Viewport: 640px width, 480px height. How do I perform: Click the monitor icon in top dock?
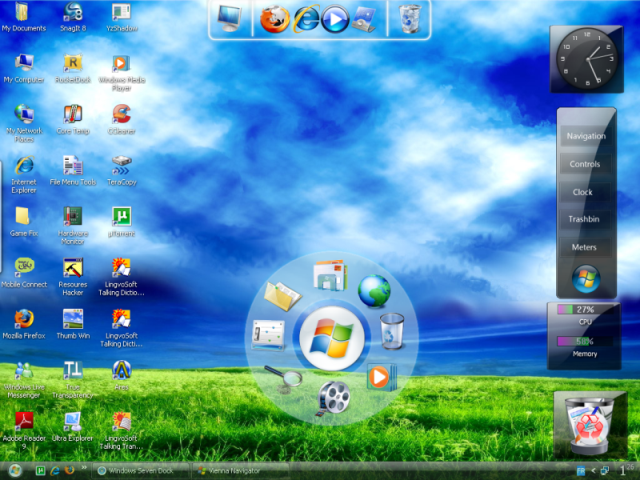pos(229,18)
